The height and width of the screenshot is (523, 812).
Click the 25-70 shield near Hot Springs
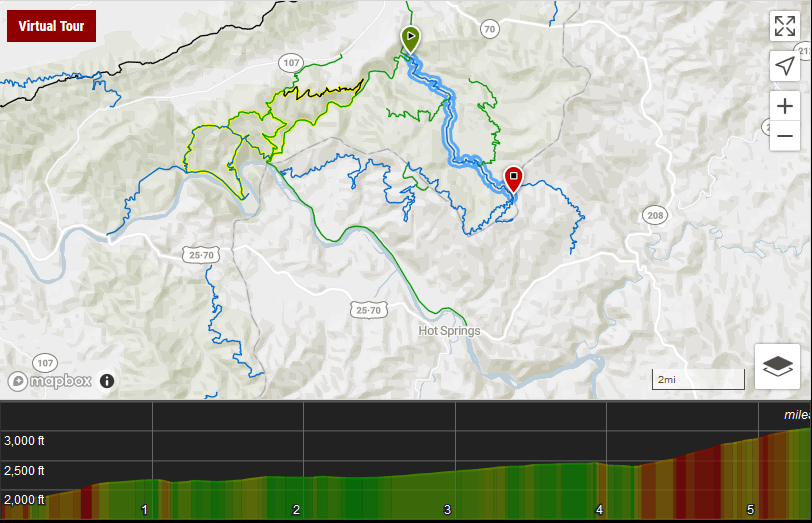[368, 310]
